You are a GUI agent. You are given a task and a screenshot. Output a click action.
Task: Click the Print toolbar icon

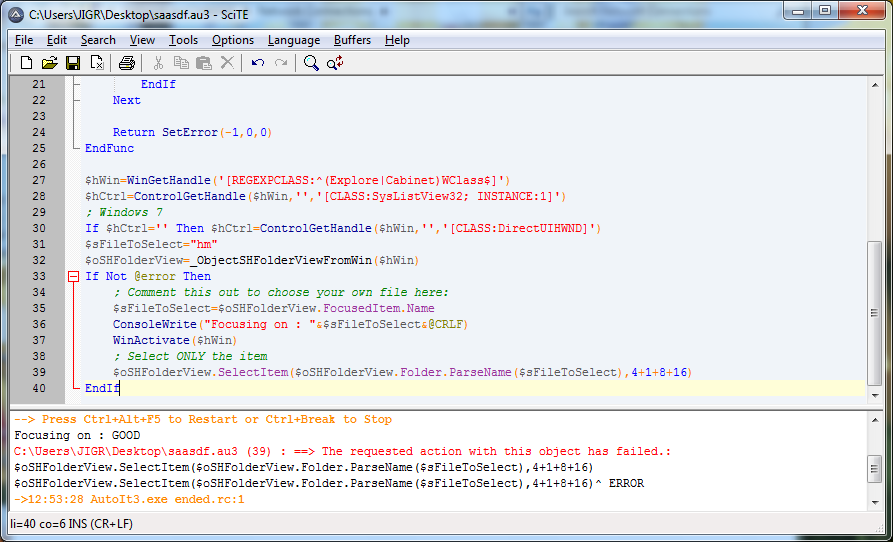[x=126, y=63]
